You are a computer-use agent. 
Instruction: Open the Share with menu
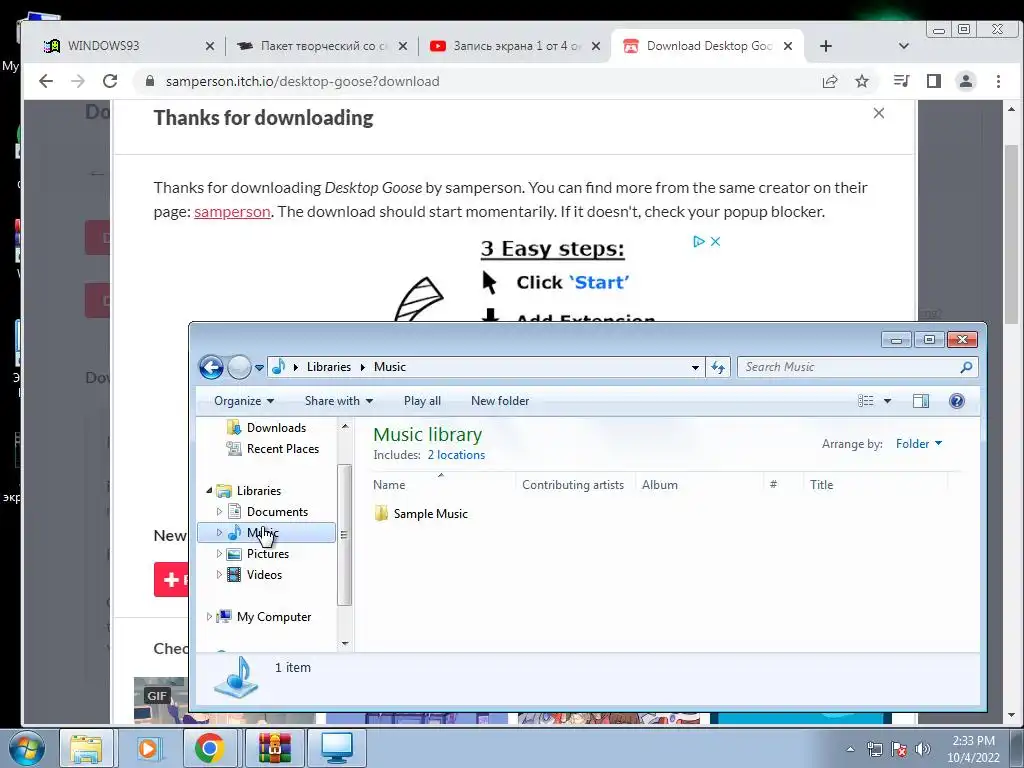(338, 401)
